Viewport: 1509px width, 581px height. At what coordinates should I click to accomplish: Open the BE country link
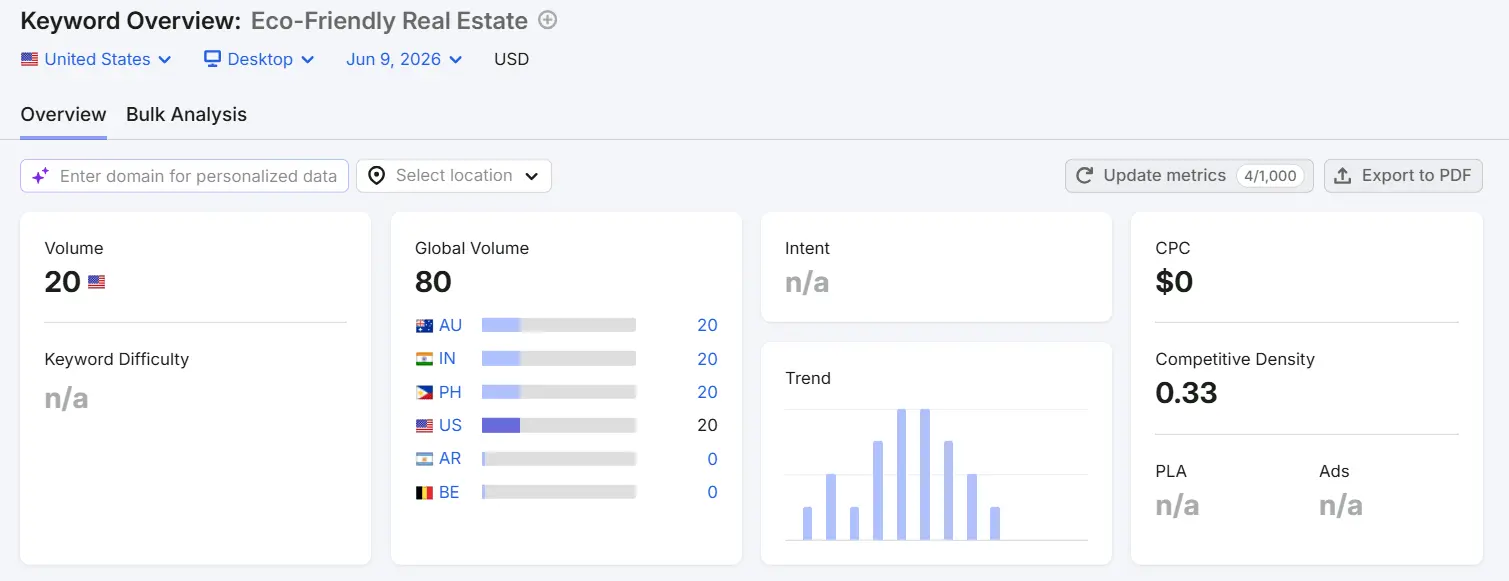click(449, 492)
